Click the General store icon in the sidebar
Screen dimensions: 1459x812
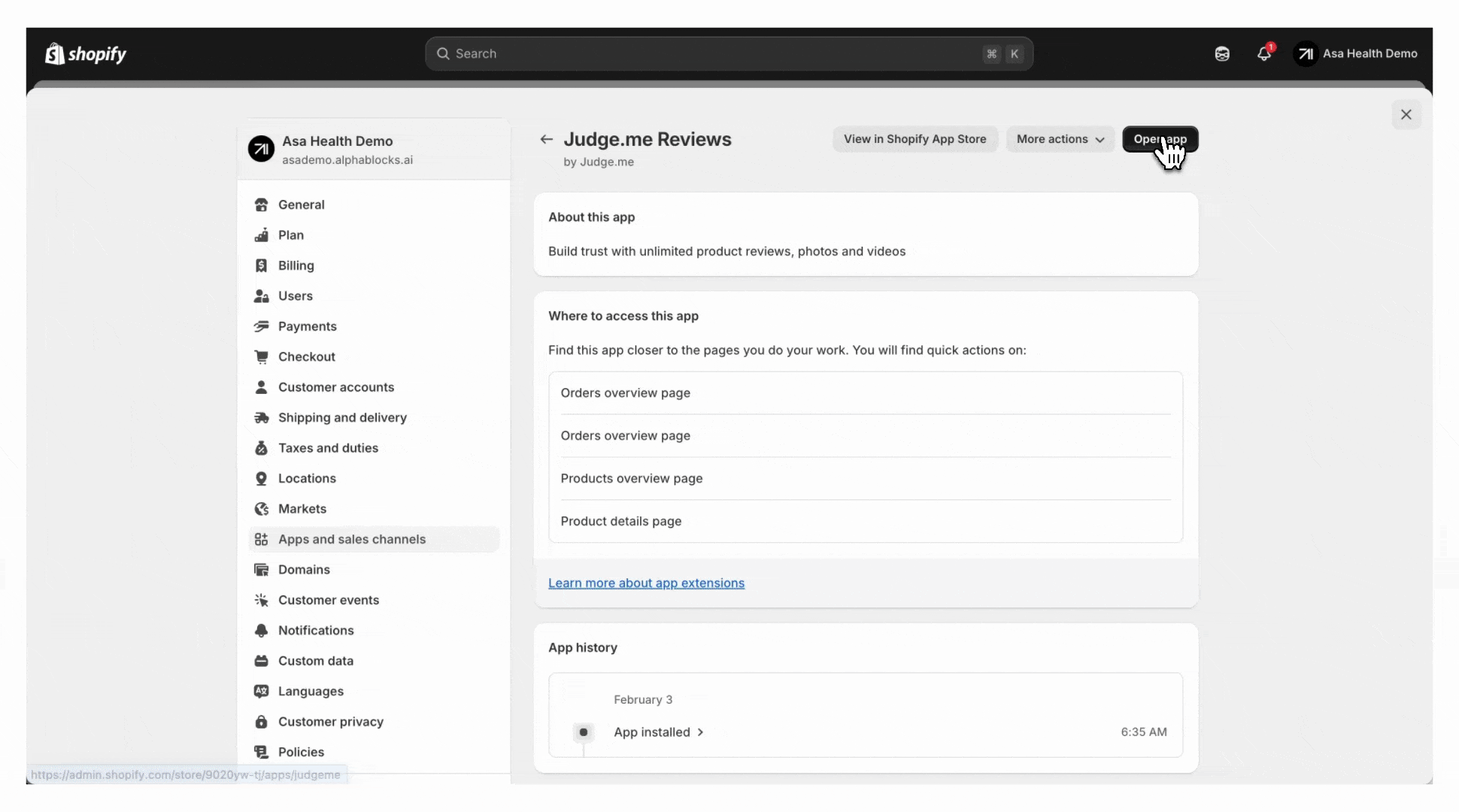click(x=261, y=205)
